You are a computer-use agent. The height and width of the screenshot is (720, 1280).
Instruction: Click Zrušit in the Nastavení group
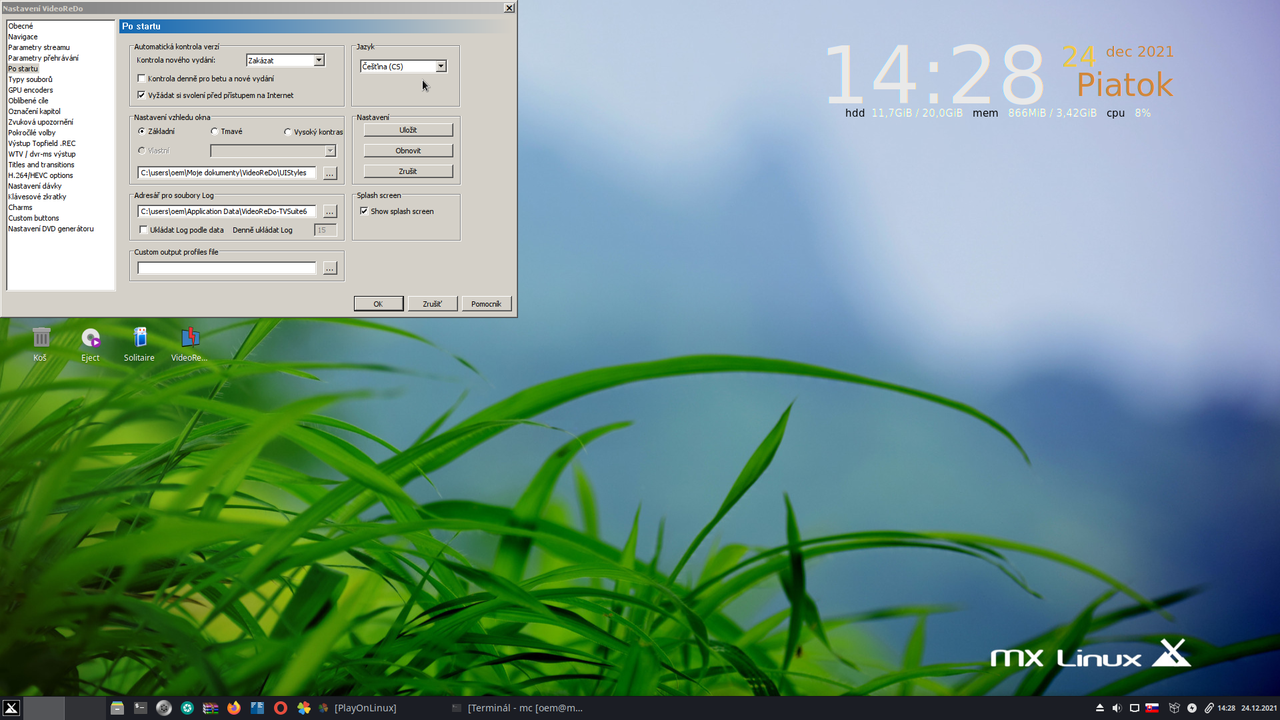coord(408,171)
